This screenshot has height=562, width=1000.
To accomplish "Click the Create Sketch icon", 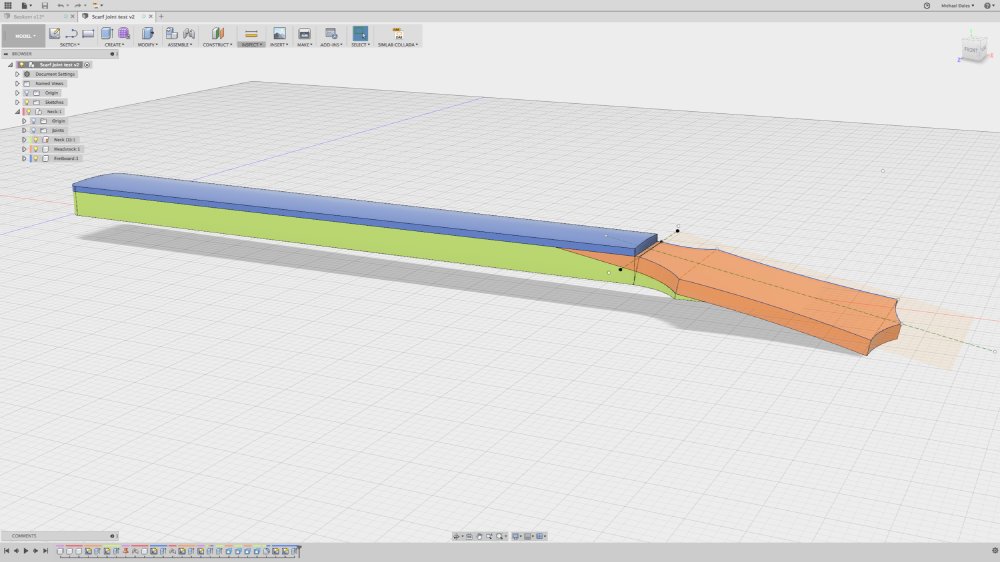I will [54, 33].
